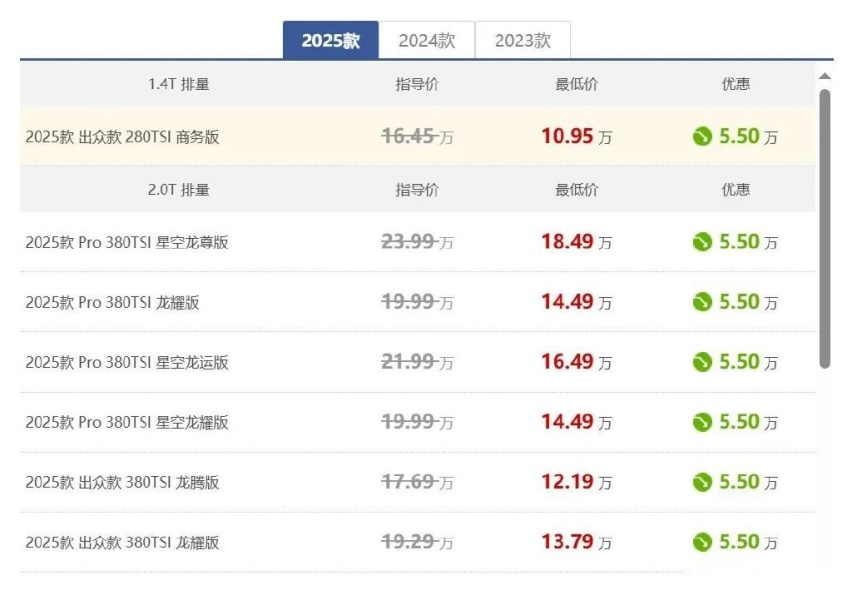Screen dimensions: 852x600
Task: Click green discount icon for Pro 380TSI 龙耀版
Action: [x=702, y=302]
